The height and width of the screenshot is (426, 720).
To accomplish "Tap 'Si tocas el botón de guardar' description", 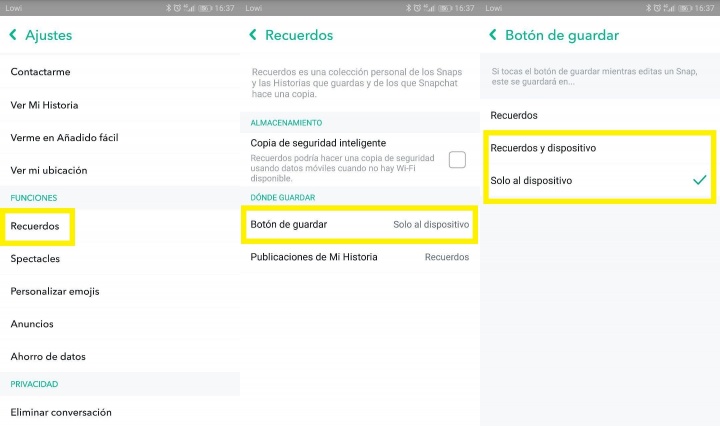I will [x=595, y=76].
